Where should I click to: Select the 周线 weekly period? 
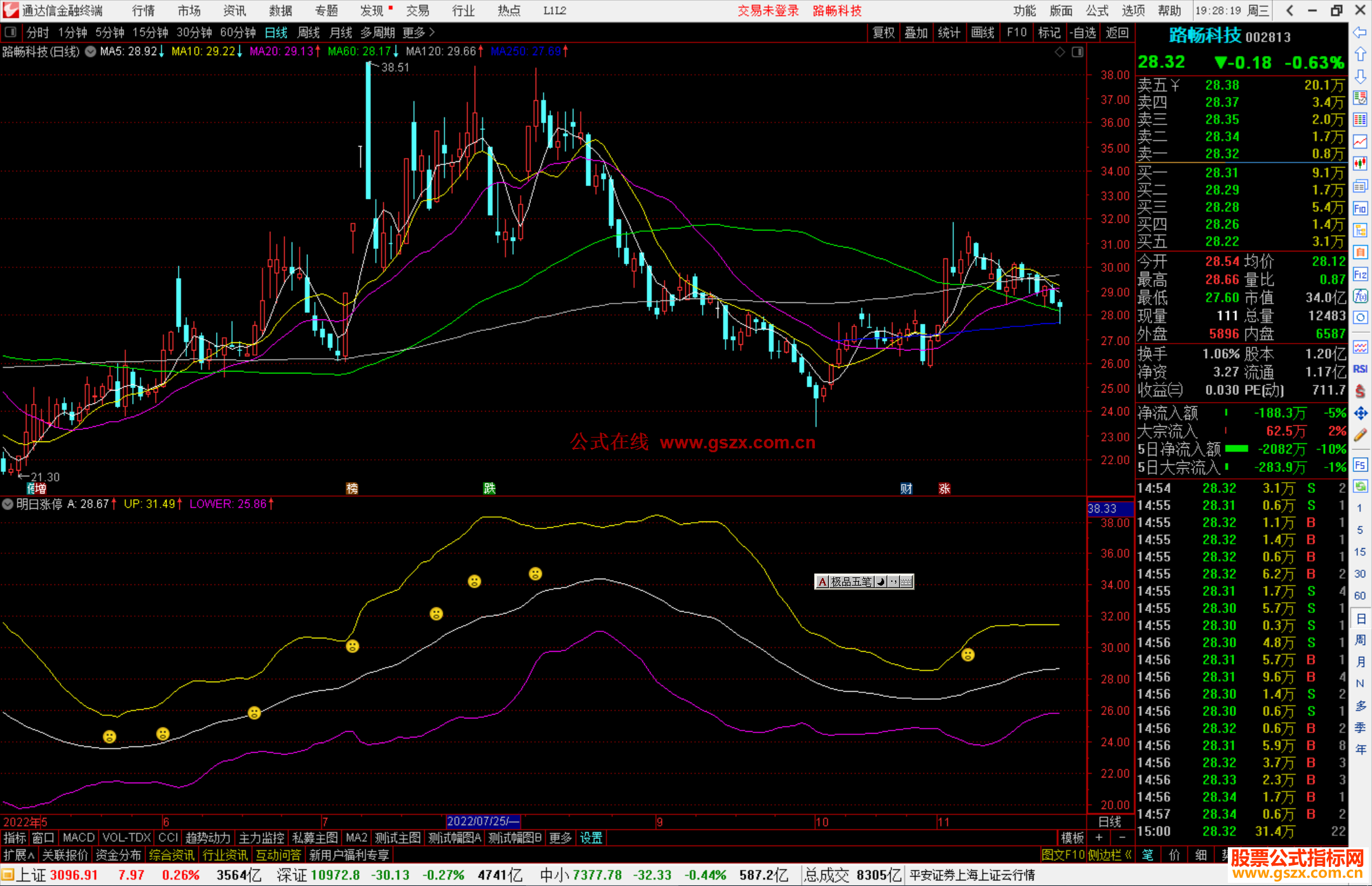click(x=309, y=32)
